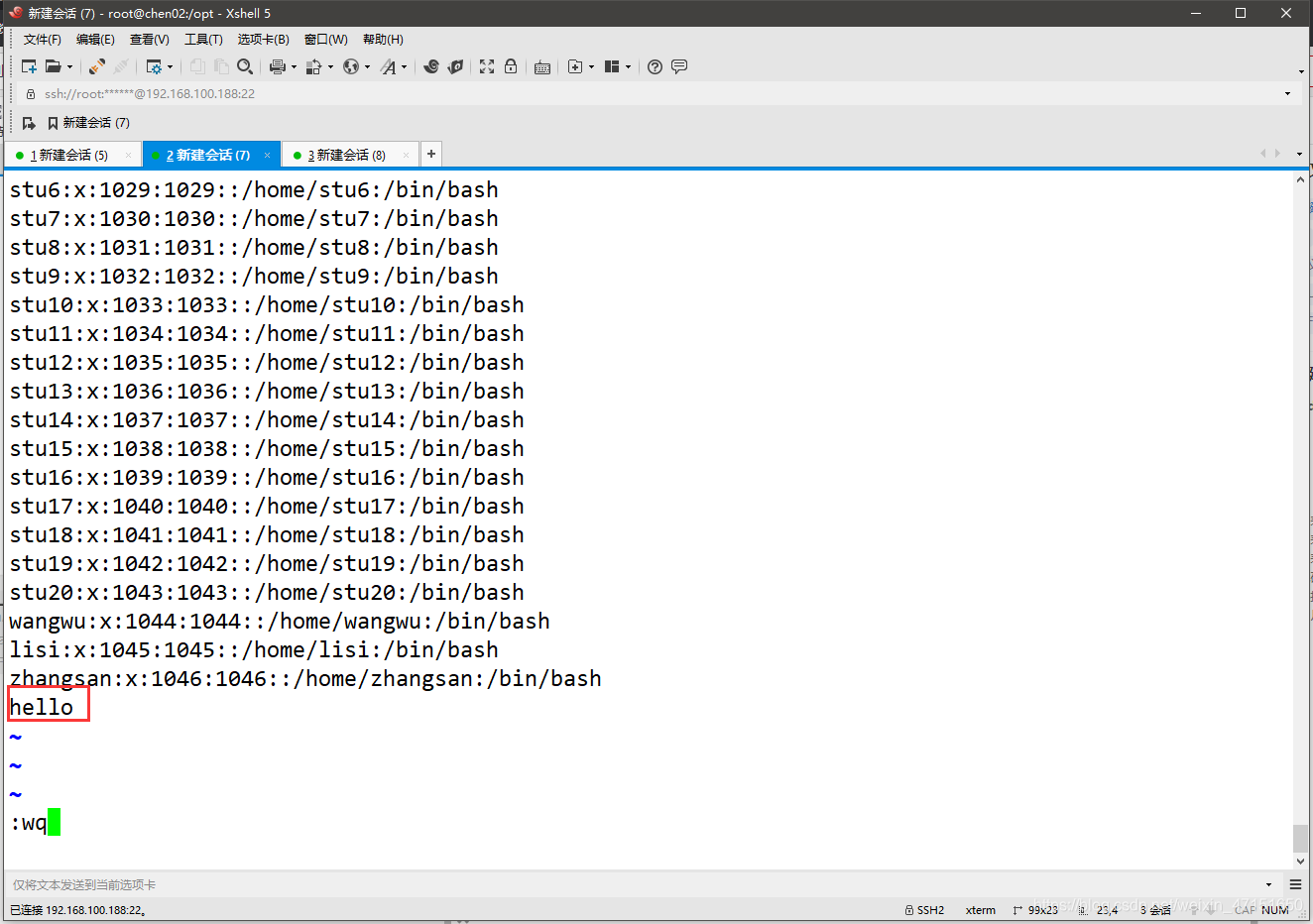
Task: Click the Disconnect icon in toolbar
Action: (121, 66)
